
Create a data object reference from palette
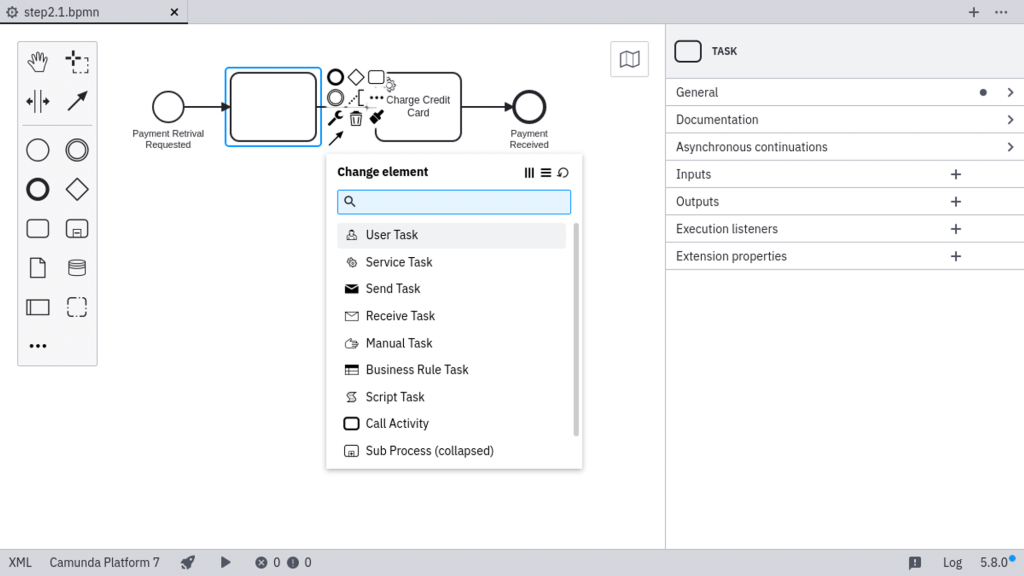click(x=38, y=268)
